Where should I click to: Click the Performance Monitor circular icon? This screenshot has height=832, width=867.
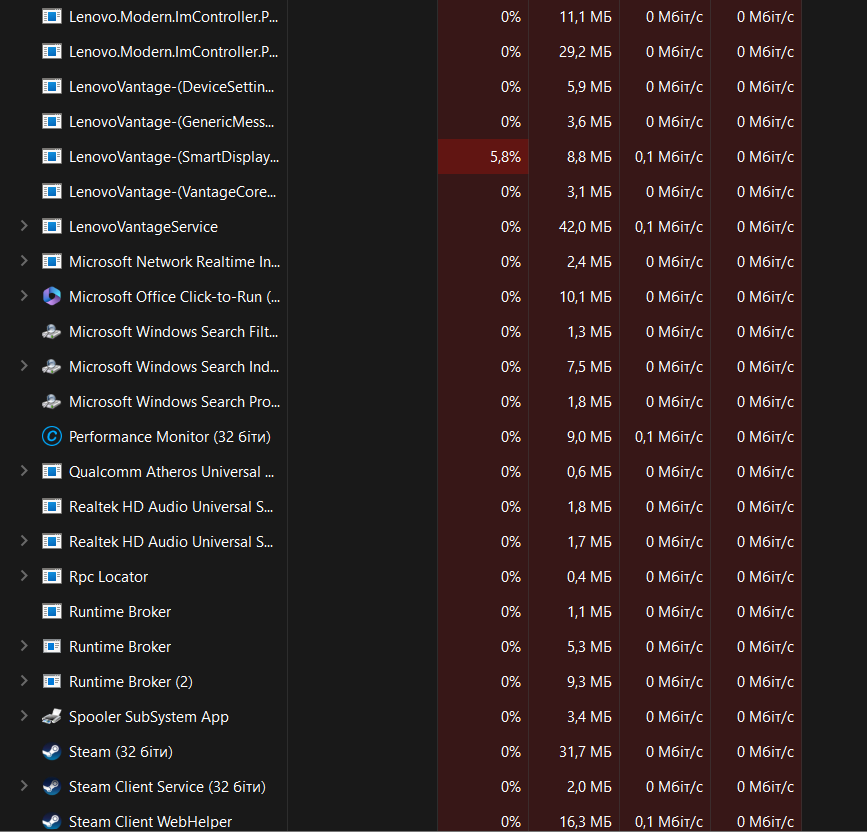[51, 436]
